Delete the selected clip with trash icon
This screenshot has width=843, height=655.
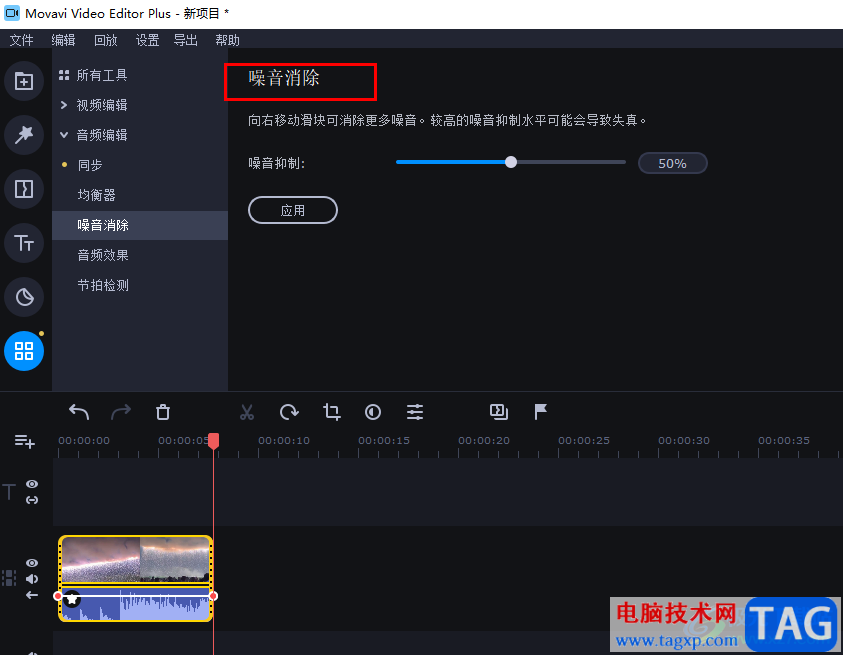point(163,412)
